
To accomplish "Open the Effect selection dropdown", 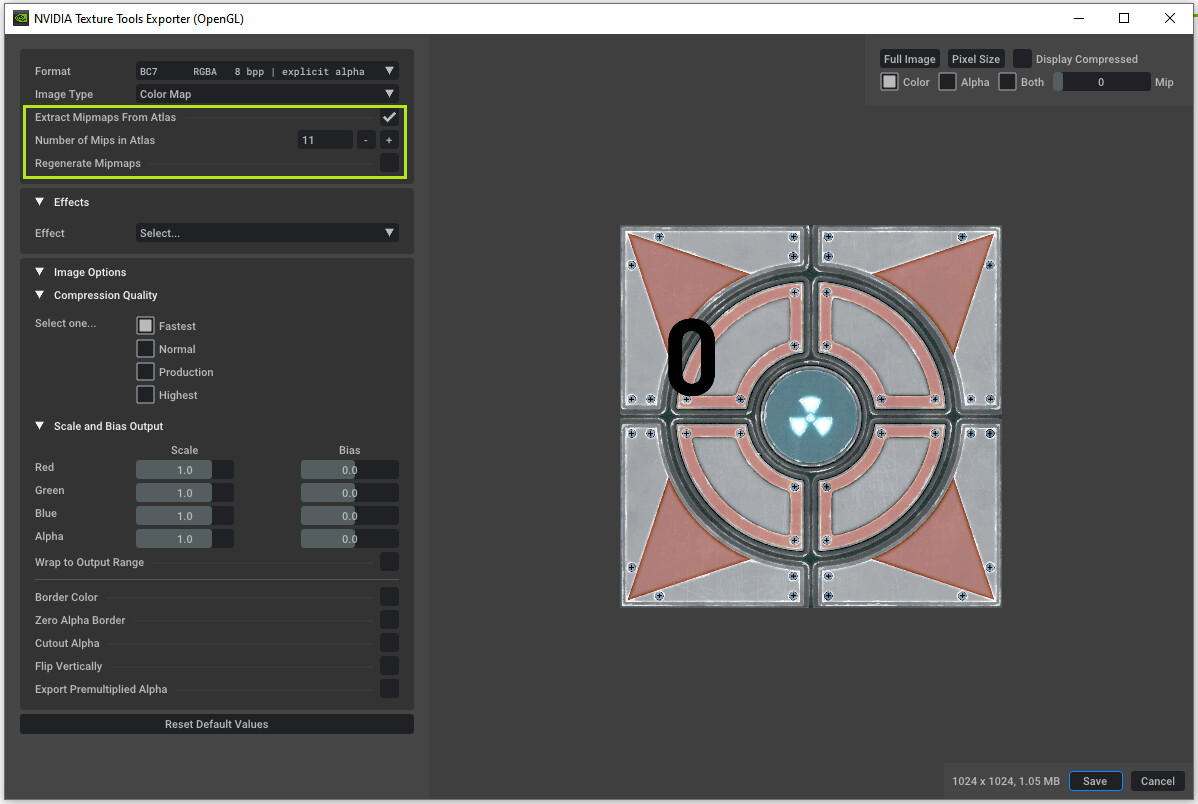I will [265, 232].
